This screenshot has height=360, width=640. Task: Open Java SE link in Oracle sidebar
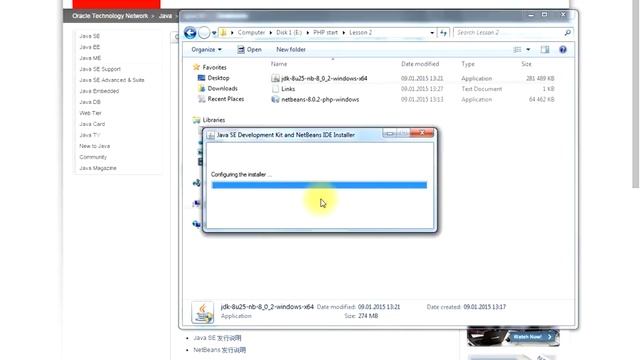pyautogui.click(x=89, y=36)
